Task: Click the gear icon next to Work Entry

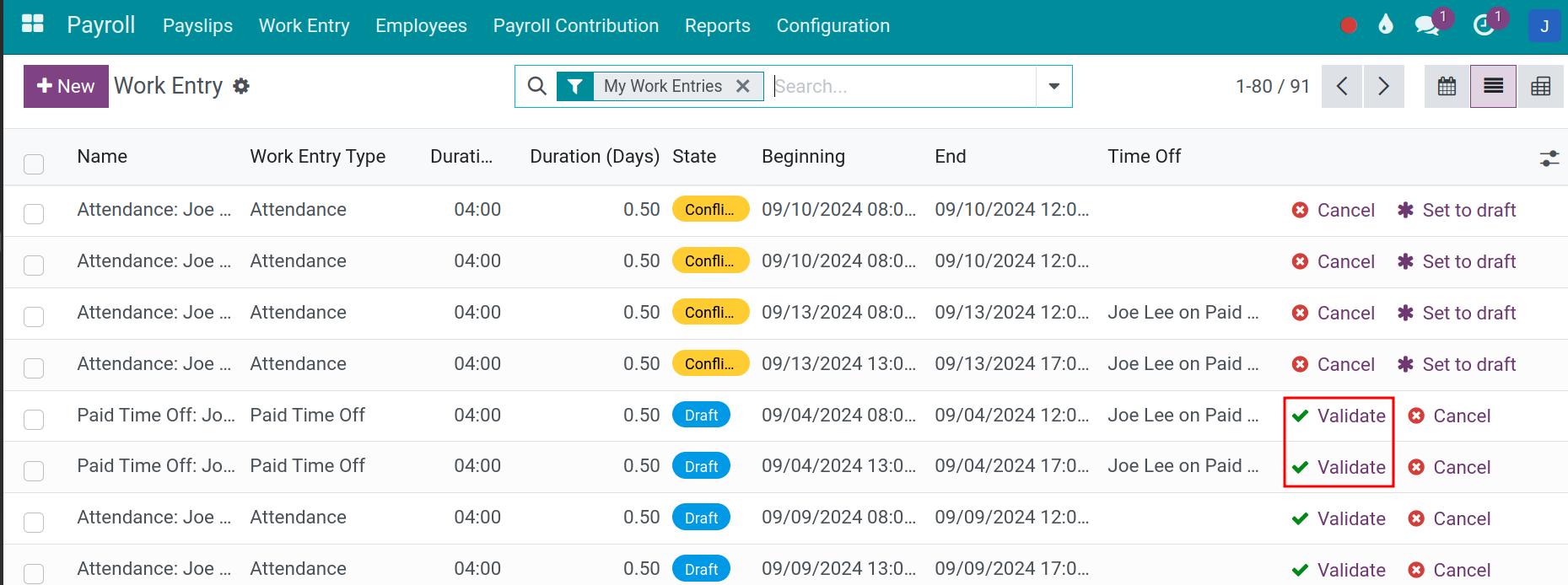Action: click(x=241, y=86)
